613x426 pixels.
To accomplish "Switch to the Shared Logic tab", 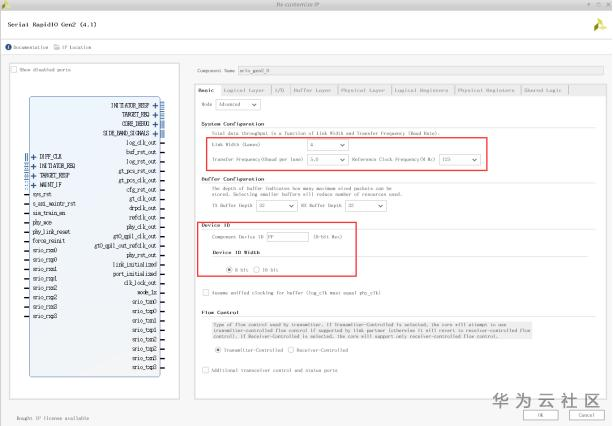I will coord(543,90).
